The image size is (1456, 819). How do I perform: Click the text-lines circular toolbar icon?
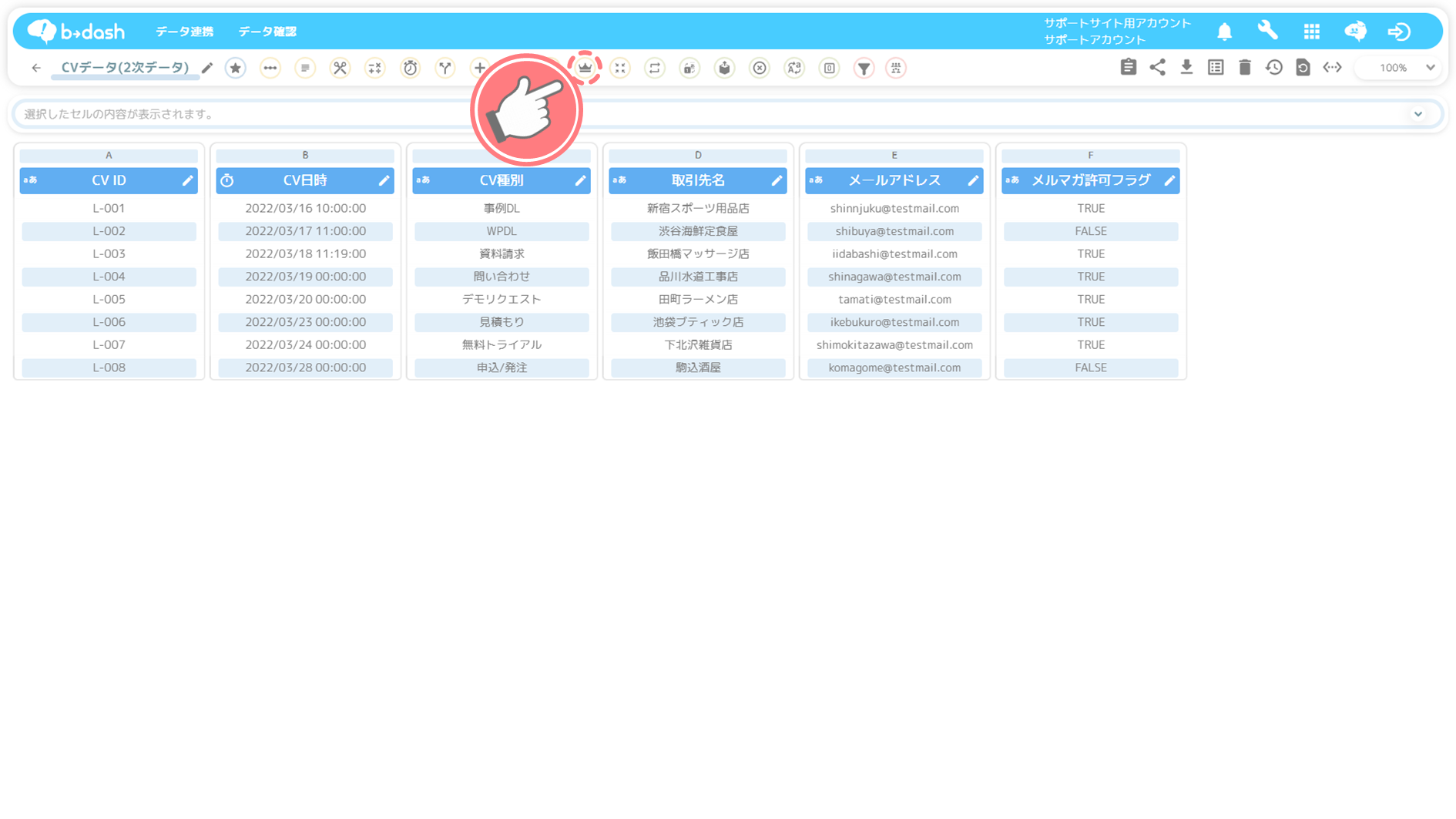305,68
